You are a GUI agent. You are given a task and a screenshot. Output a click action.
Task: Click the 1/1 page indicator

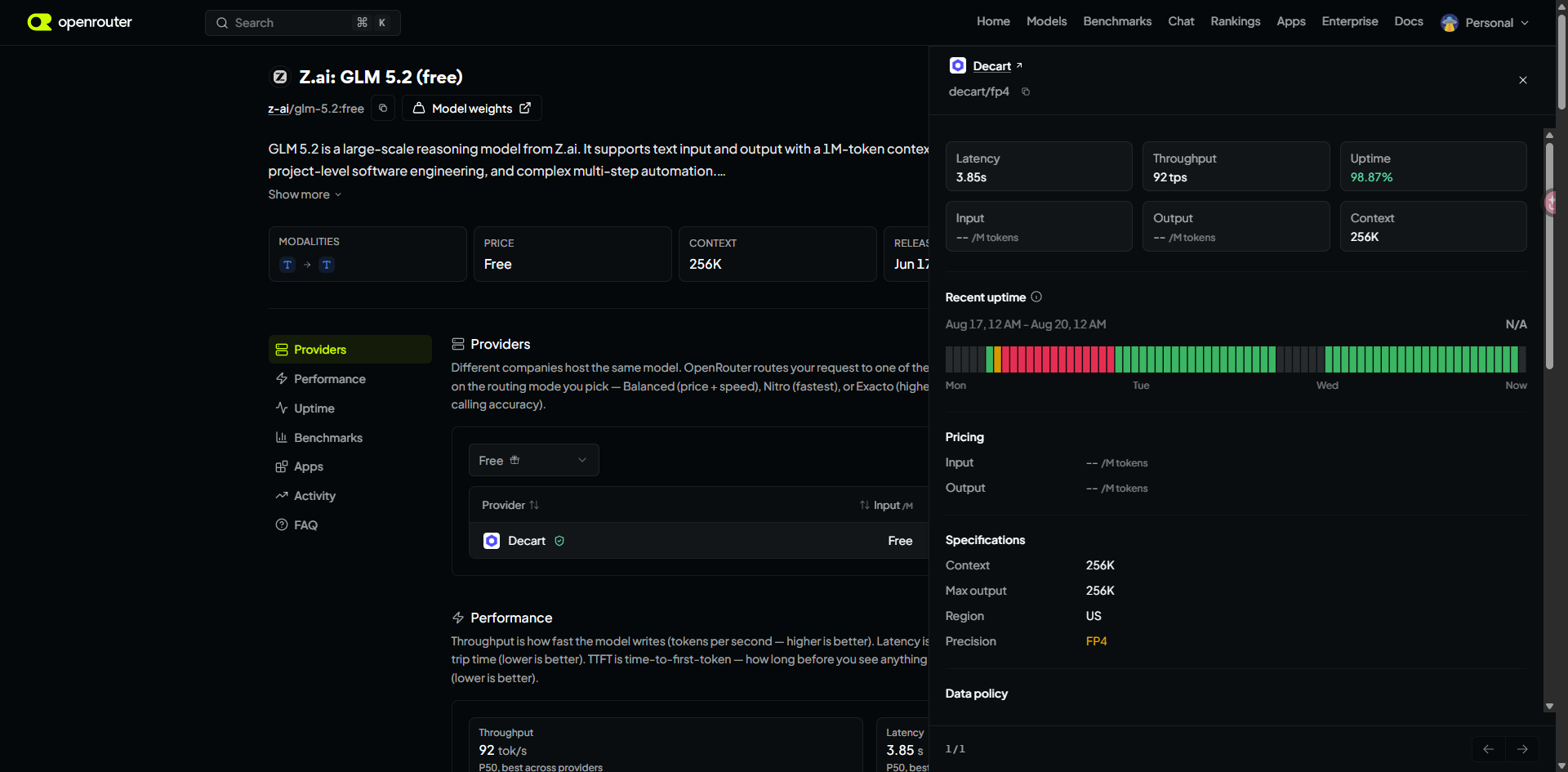pyautogui.click(x=955, y=749)
